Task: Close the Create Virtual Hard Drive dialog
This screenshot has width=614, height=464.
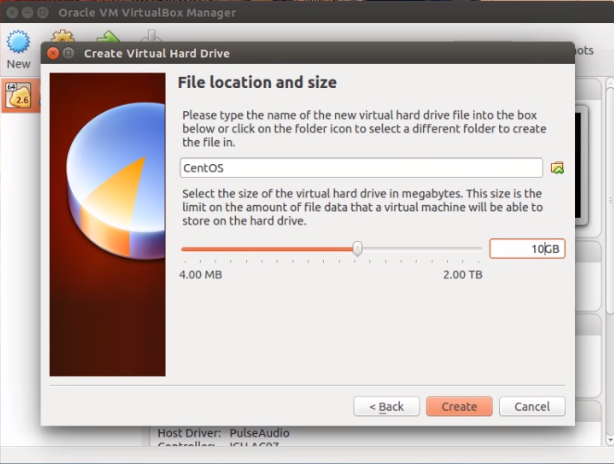Action: tap(53, 53)
